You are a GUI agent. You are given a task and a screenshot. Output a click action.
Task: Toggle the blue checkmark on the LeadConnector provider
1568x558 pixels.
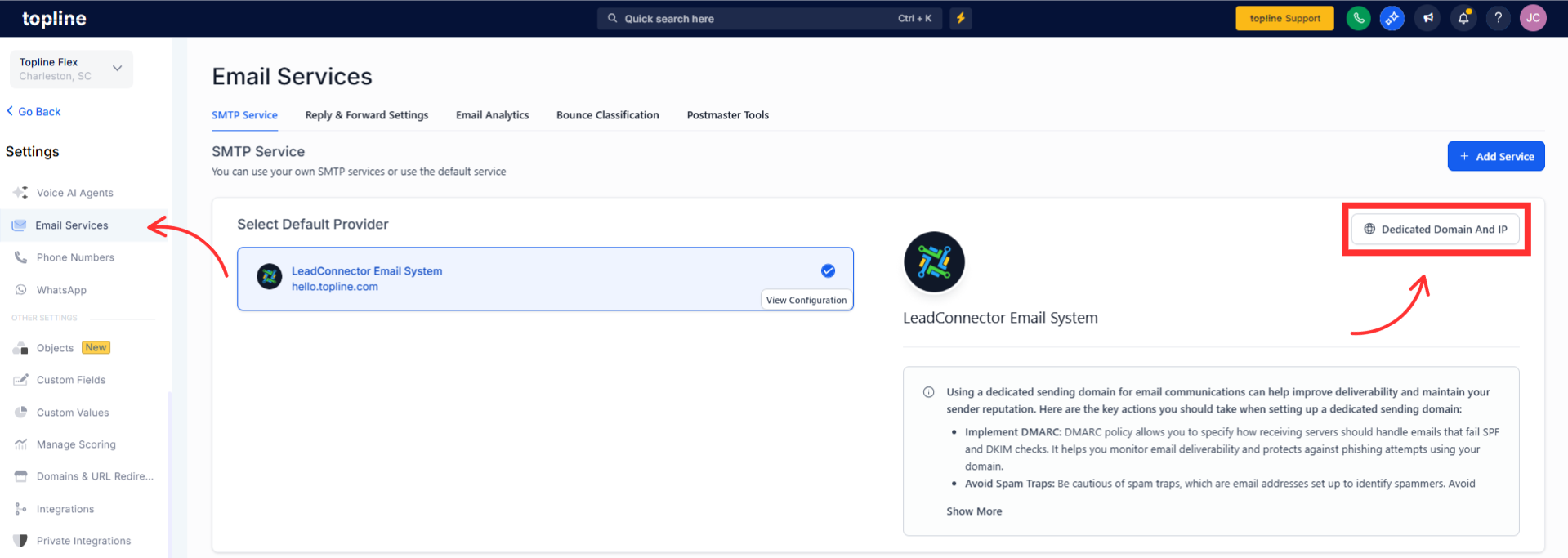828,270
